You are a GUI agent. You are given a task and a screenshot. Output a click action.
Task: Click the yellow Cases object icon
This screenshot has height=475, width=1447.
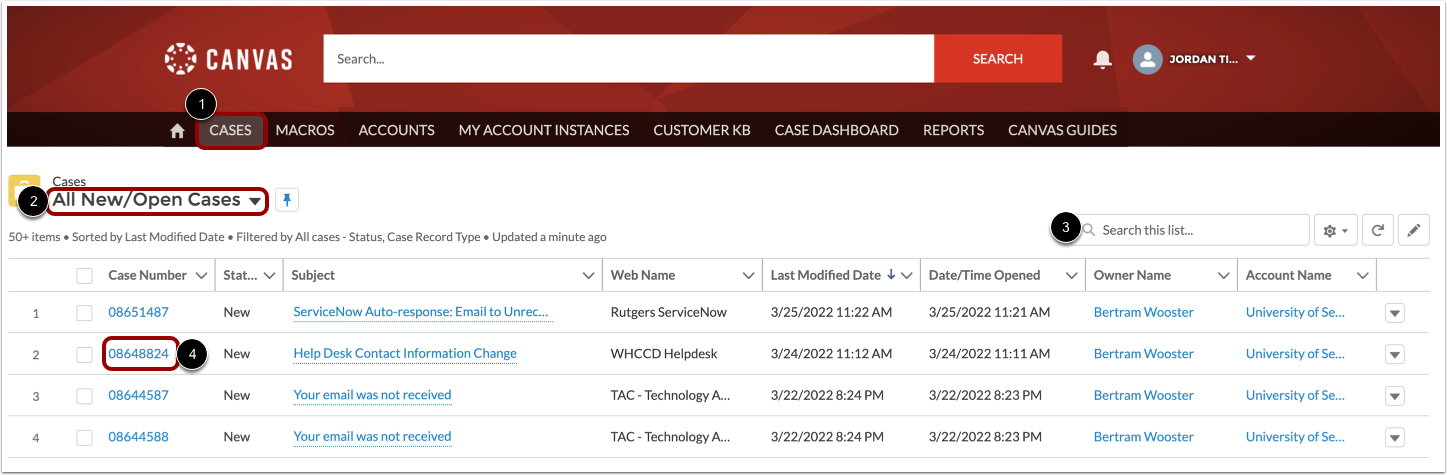point(24,190)
